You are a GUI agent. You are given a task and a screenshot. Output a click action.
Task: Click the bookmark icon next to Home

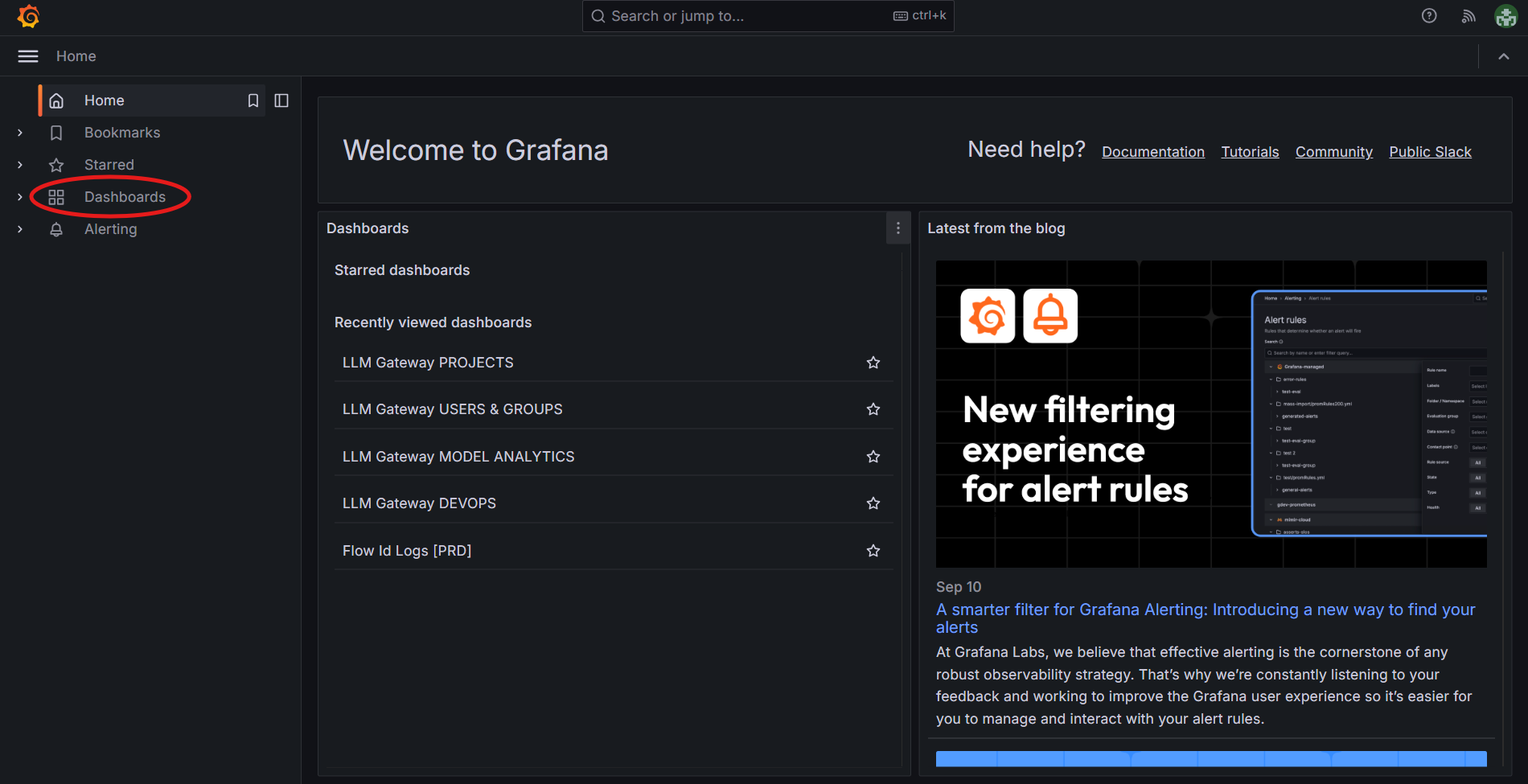point(253,100)
